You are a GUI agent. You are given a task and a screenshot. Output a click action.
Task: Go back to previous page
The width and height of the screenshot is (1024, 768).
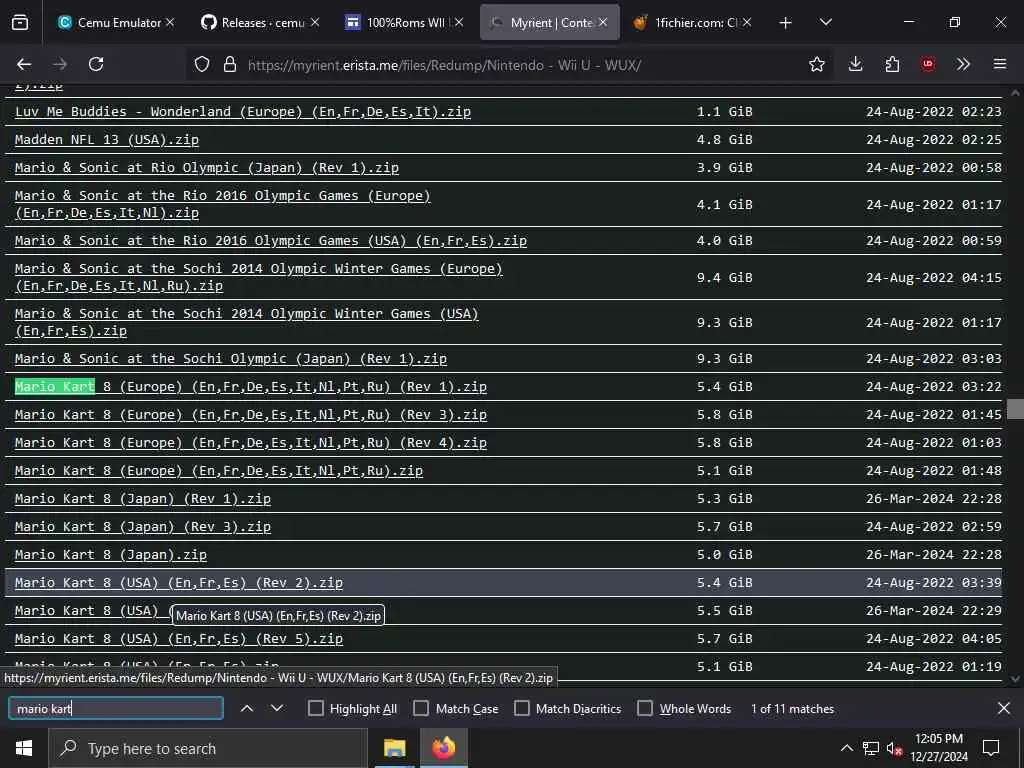[24, 64]
